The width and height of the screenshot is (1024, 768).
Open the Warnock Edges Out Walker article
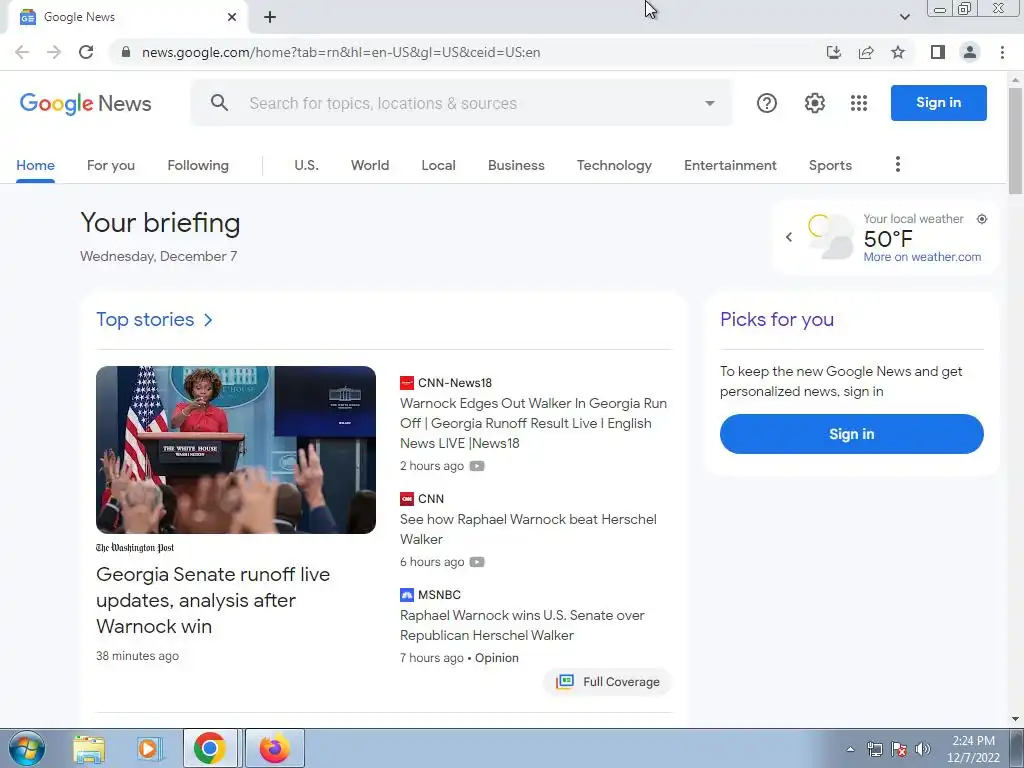click(533, 423)
